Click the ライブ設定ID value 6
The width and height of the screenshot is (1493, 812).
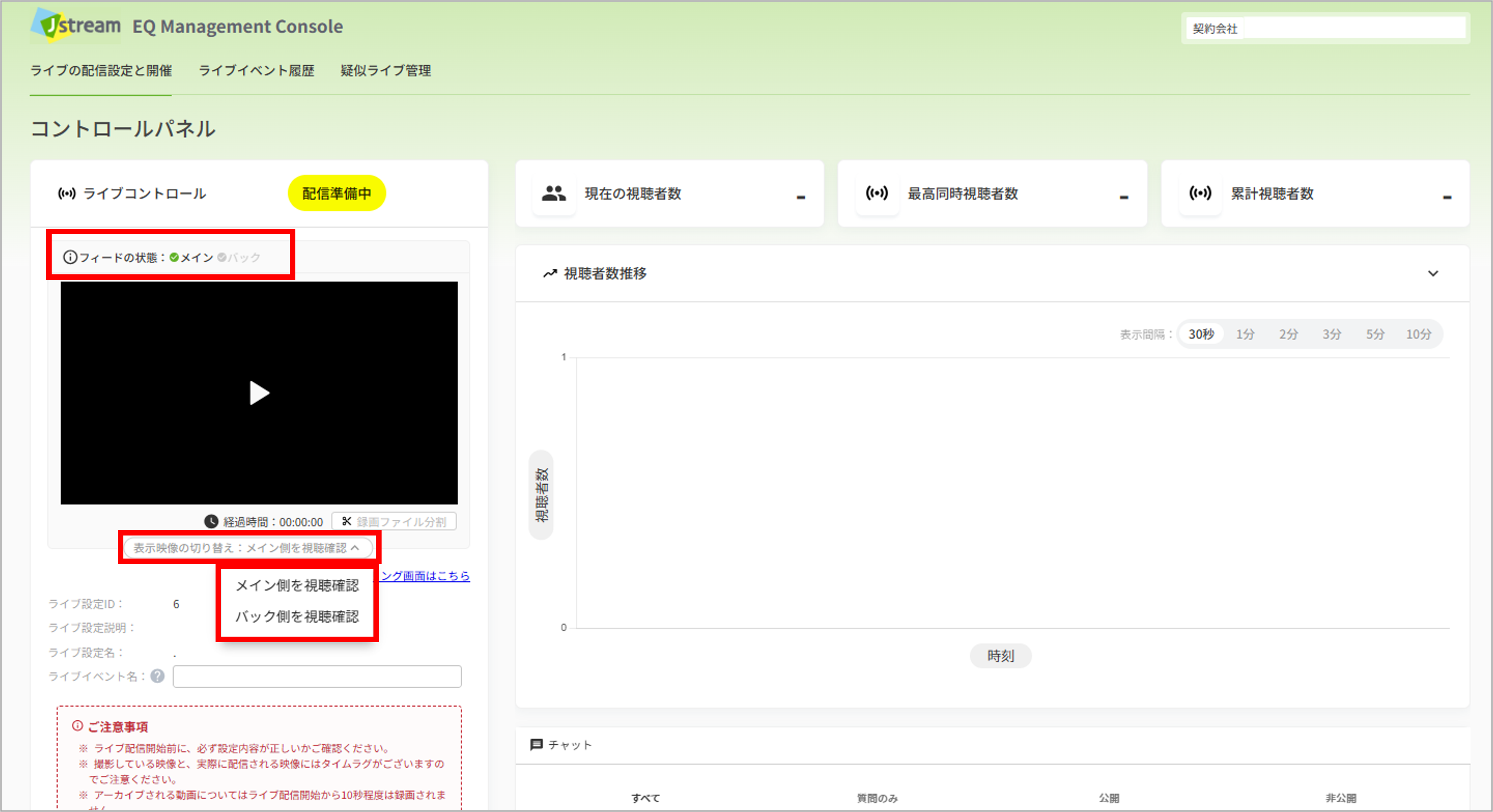pyautogui.click(x=176, y=604)
